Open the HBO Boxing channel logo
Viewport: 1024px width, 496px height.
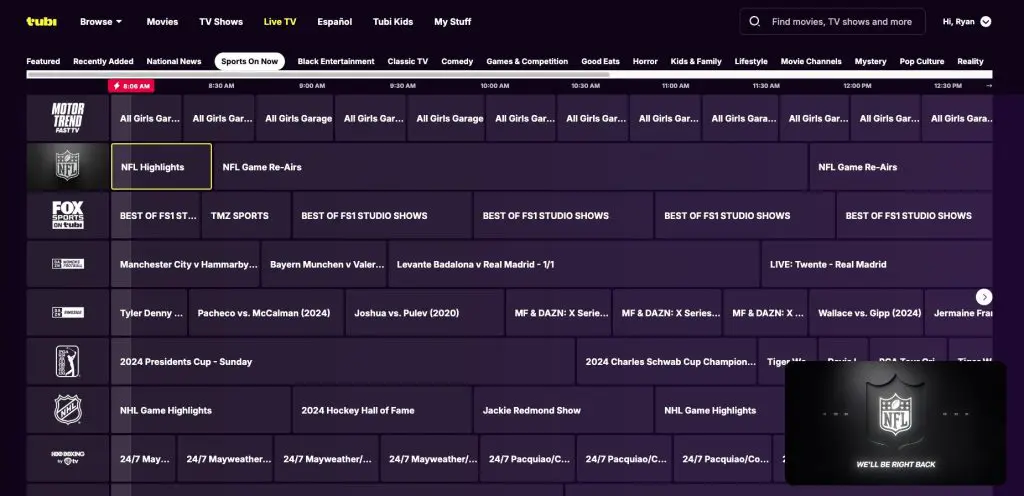(68, 458)
